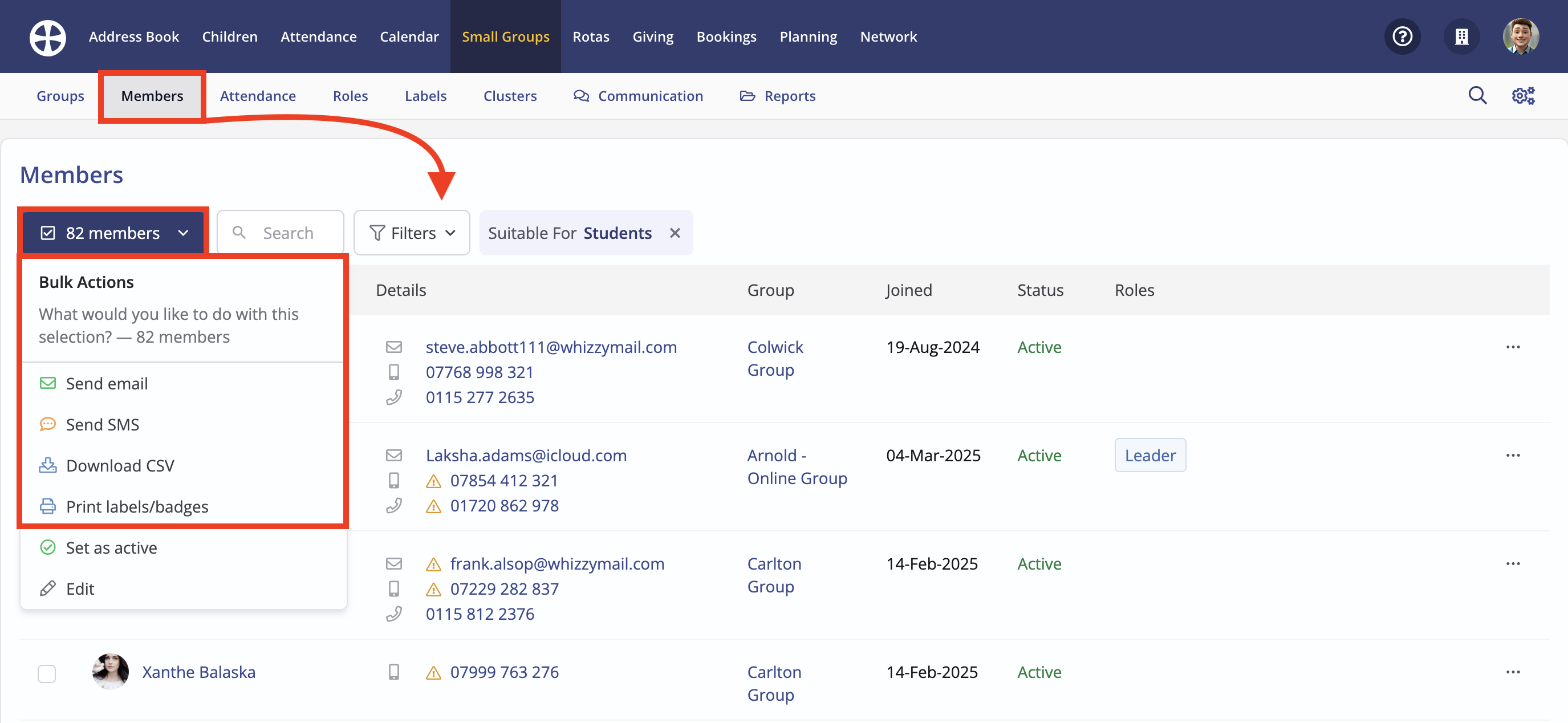The image size is (1568, 723).
Task: Click the building organisation icon
Action: click(x=1461, y=36)
